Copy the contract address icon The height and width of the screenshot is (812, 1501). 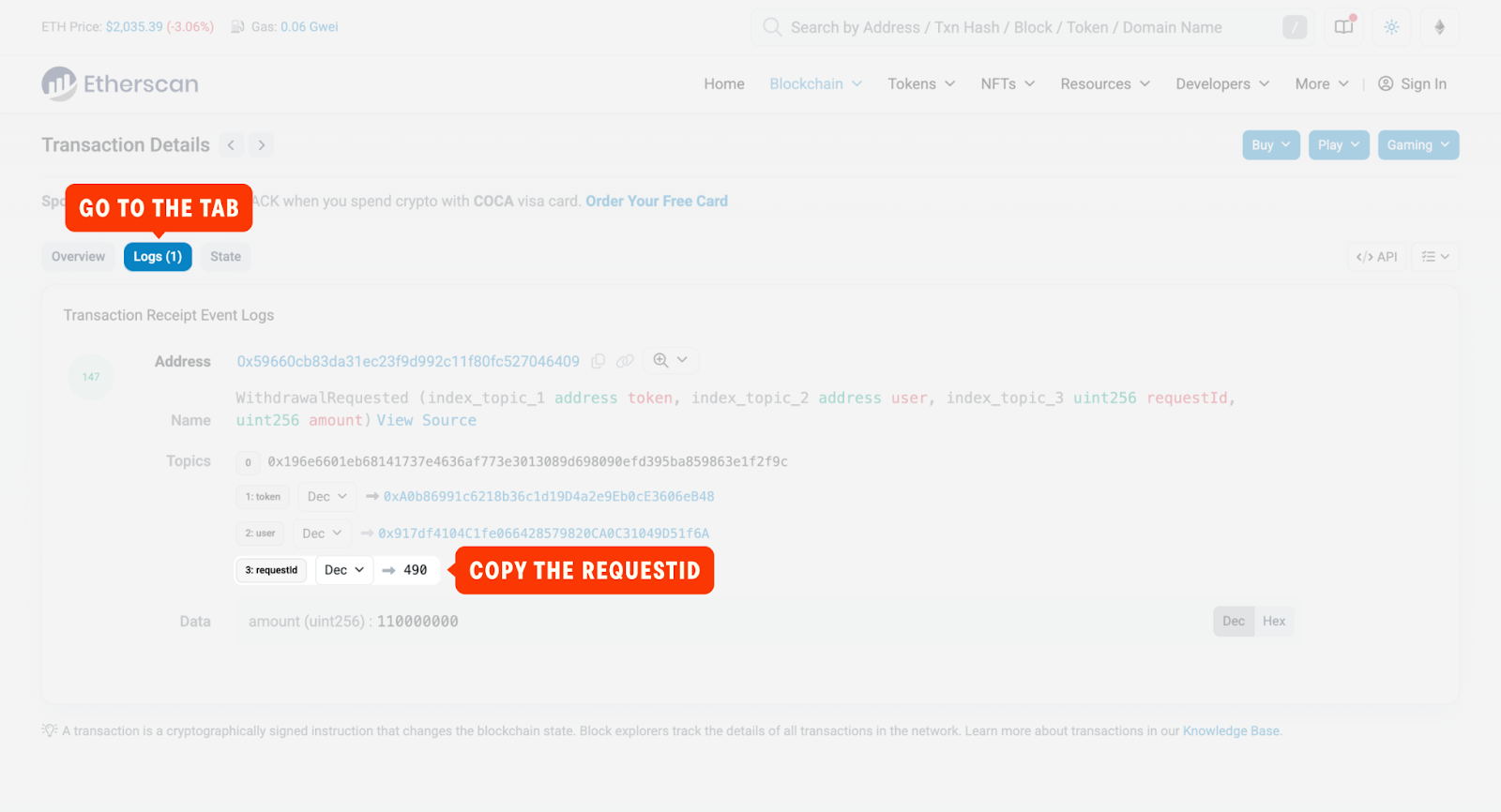point(598,361)
